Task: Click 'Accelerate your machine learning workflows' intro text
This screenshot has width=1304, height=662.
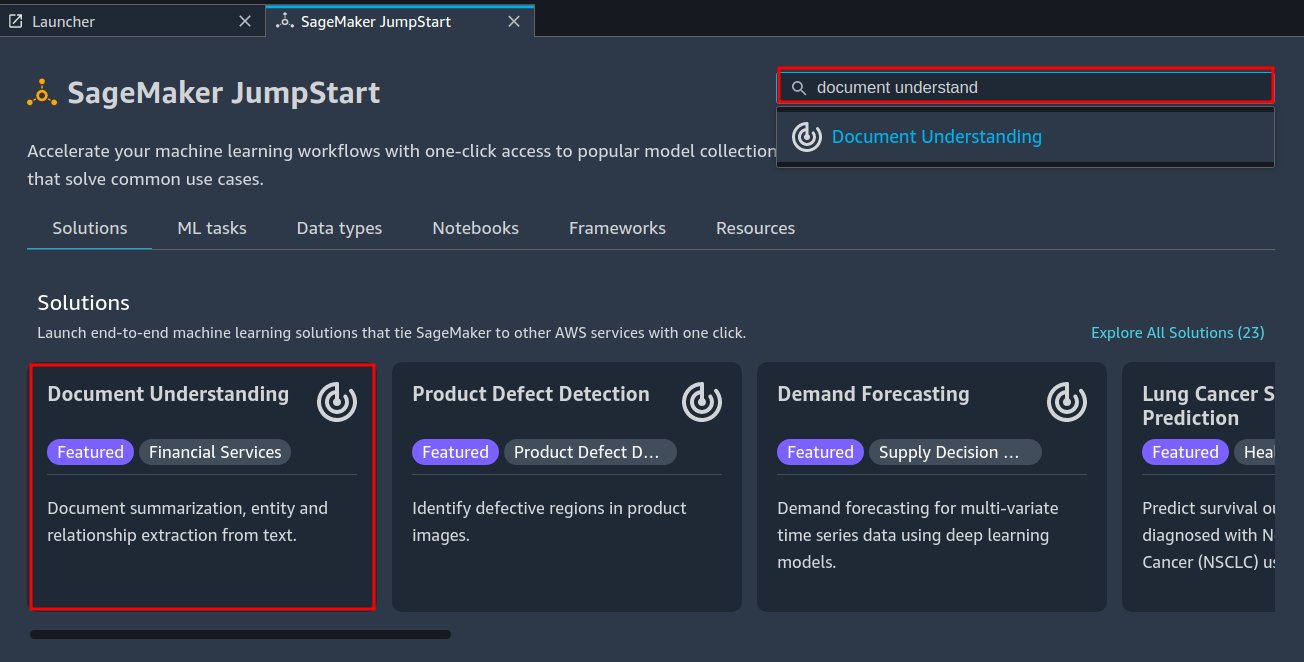Action: click(401, 166)
